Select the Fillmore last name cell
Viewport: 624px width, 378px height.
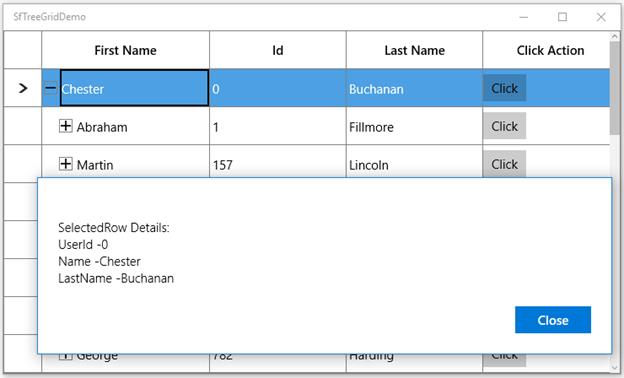click(414, 126)
